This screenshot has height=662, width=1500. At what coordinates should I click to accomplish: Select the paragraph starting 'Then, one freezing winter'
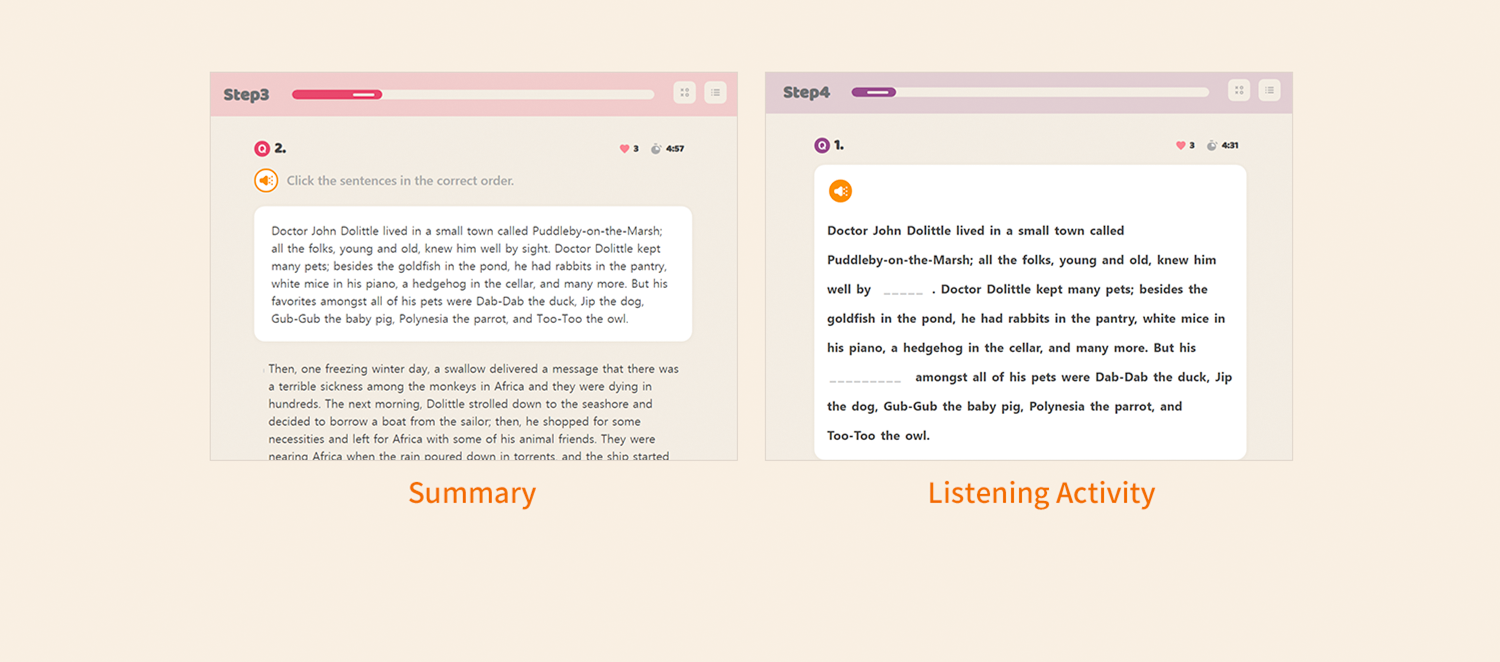click(x=472, y=412)
